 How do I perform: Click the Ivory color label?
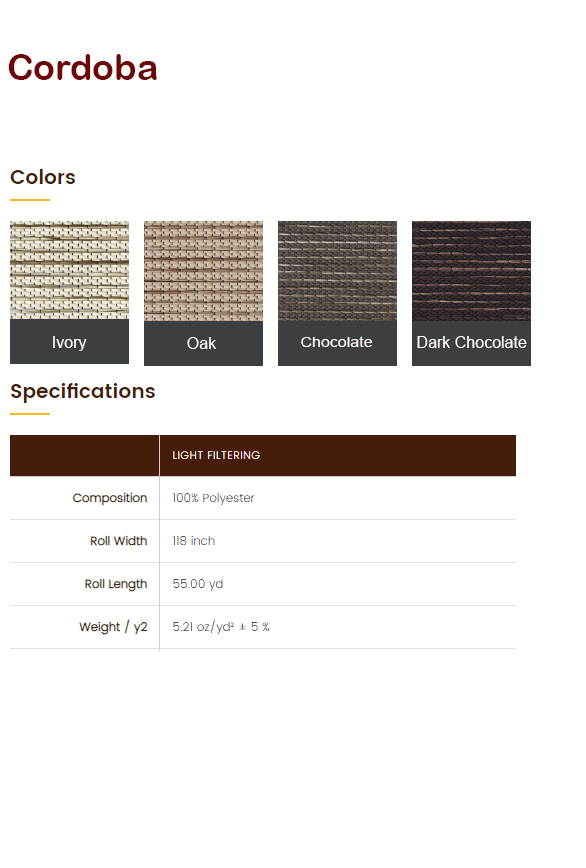[69, 342]
